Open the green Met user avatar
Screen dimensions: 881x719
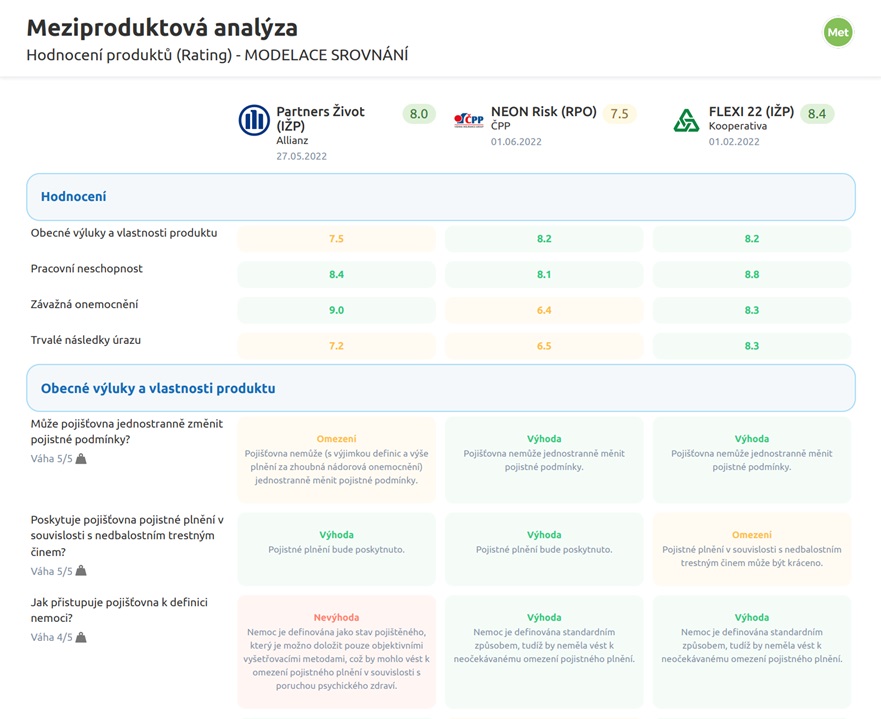(x=838, y=33)
